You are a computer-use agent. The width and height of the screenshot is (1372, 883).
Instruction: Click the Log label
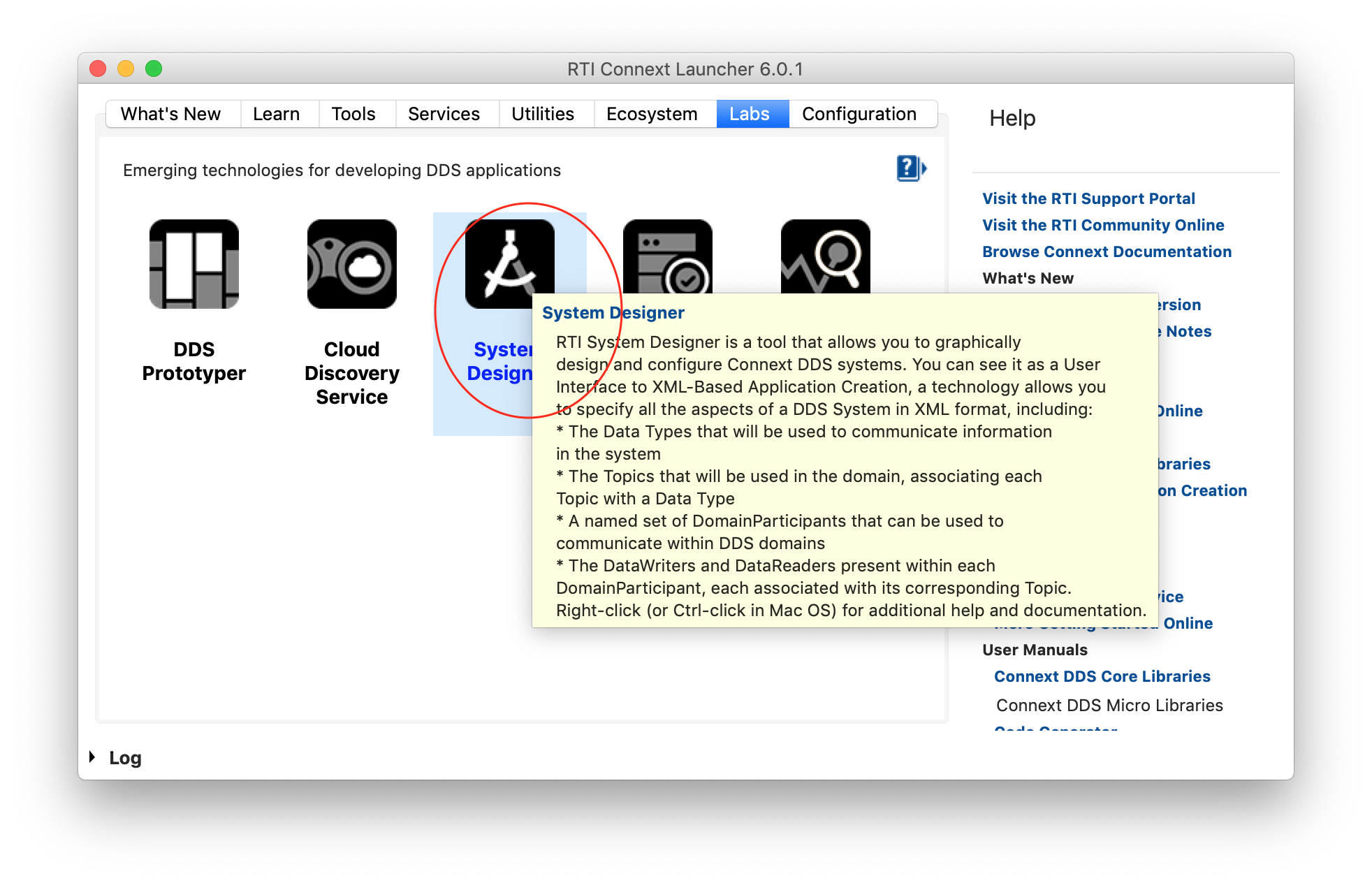(x=125, y=758)
